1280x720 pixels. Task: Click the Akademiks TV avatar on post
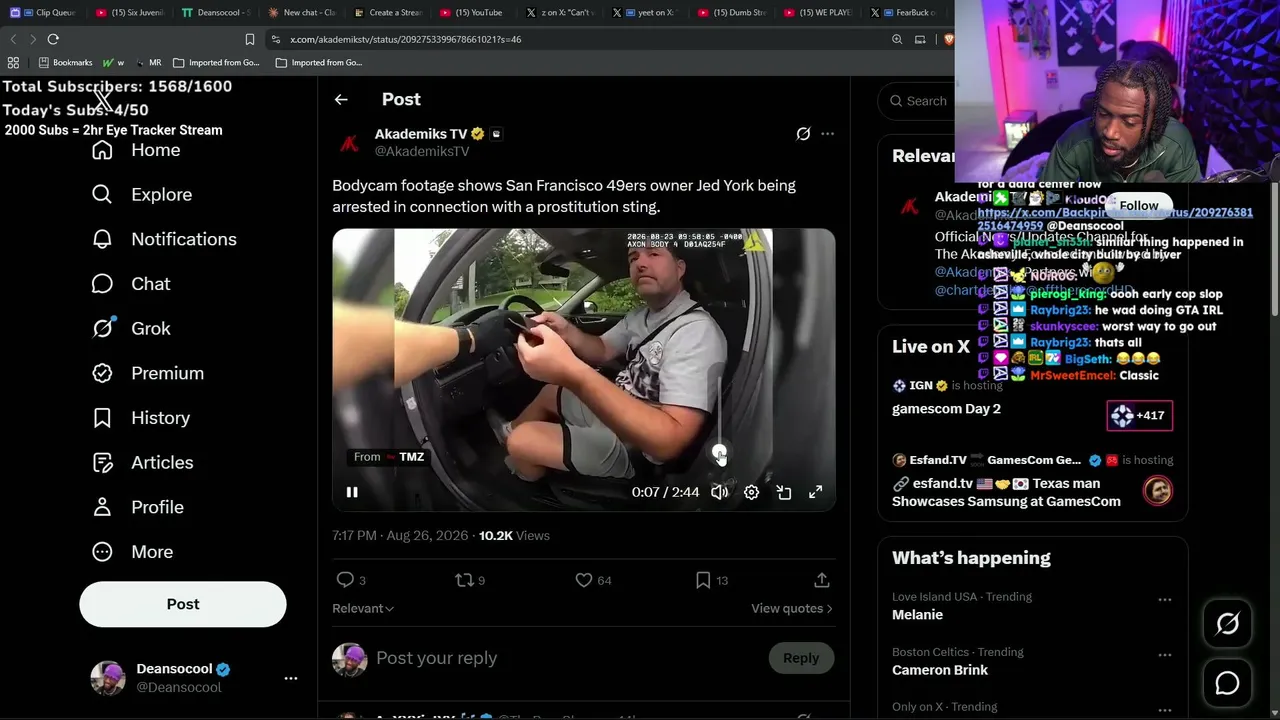click(349, 143)
